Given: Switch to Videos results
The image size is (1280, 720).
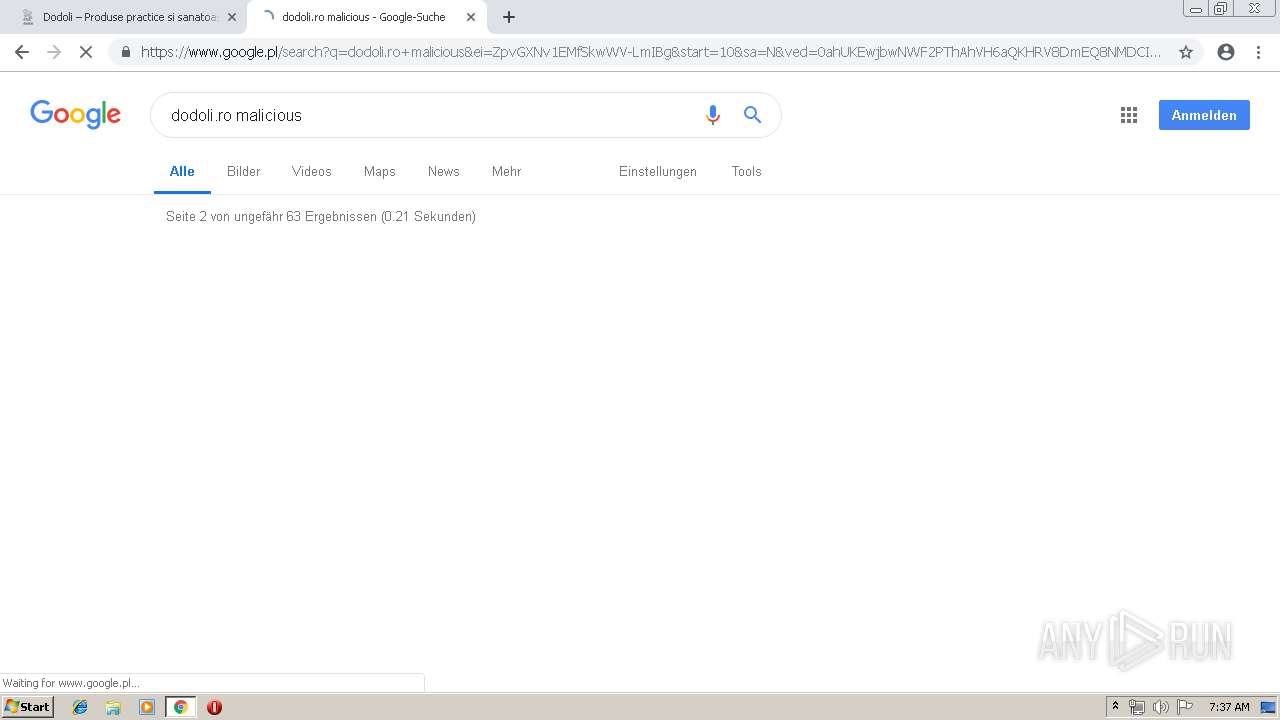Looking at the screenshot, I should tap(312, 171).
